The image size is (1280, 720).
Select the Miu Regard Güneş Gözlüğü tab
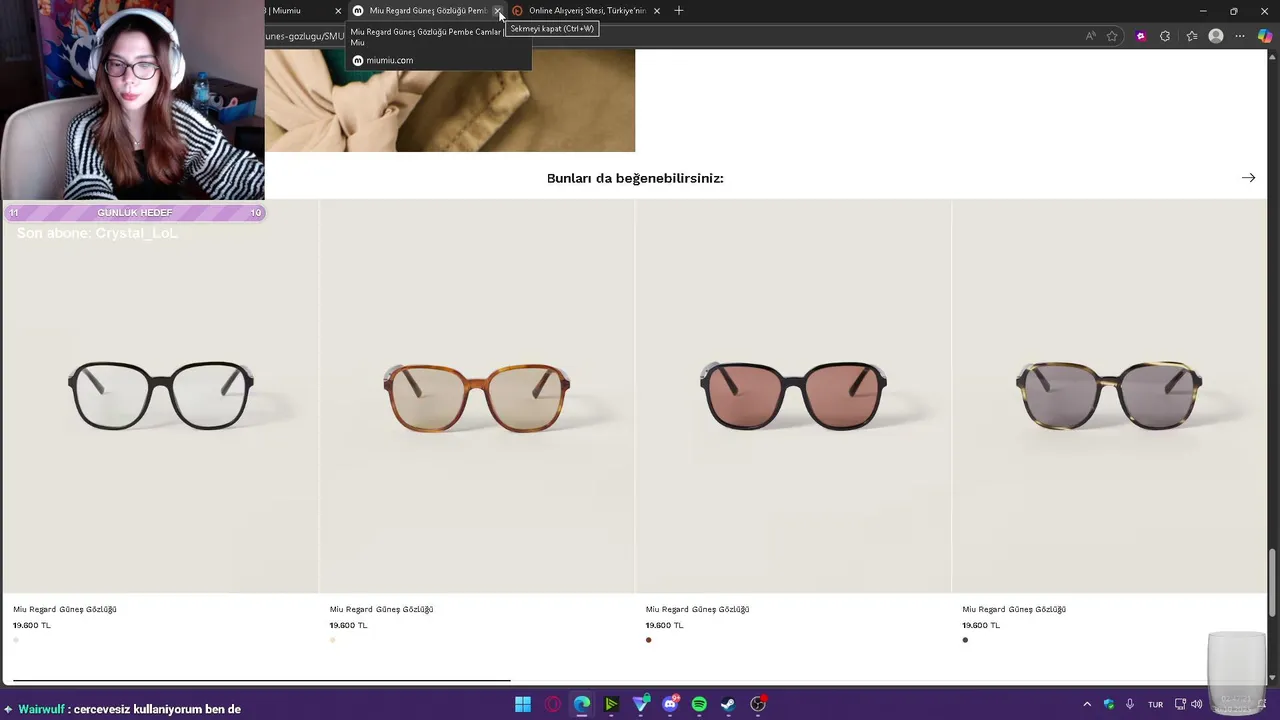pos(427,11)
